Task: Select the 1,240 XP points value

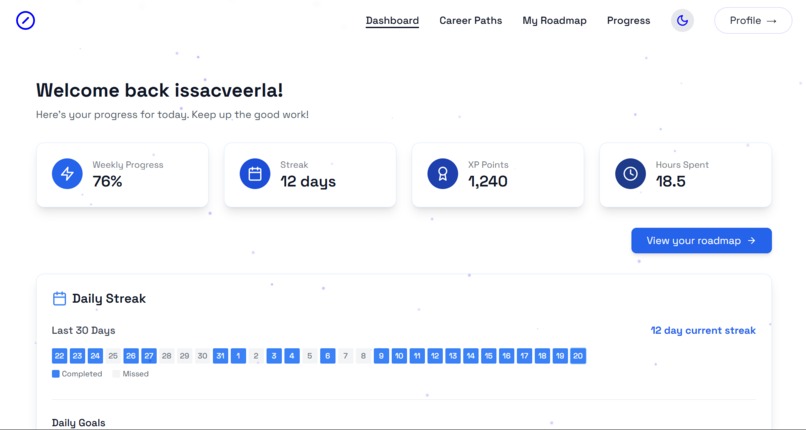Action: click(488, 181)
